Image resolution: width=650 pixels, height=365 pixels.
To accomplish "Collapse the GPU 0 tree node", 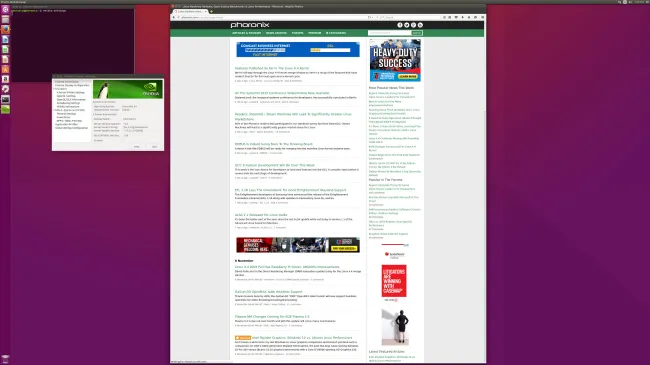I will [x=54, y=110].
